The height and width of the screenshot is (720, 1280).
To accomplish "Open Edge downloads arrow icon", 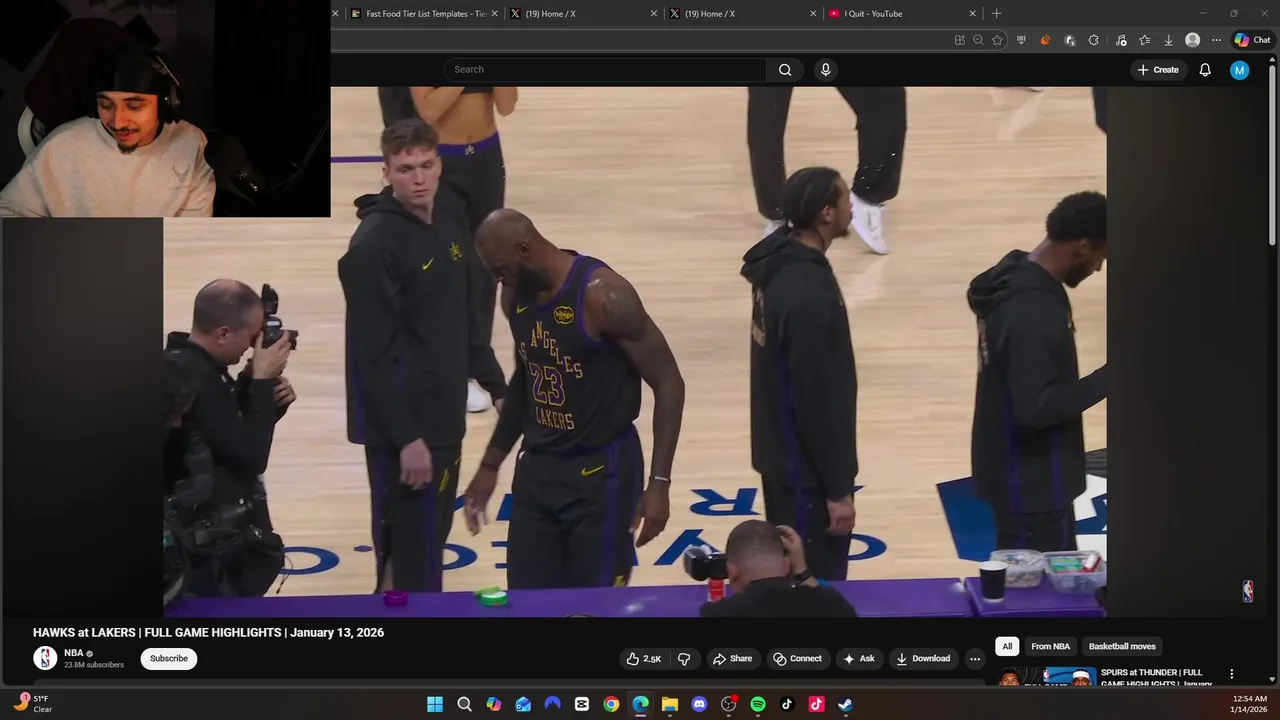I will 1168,40.
